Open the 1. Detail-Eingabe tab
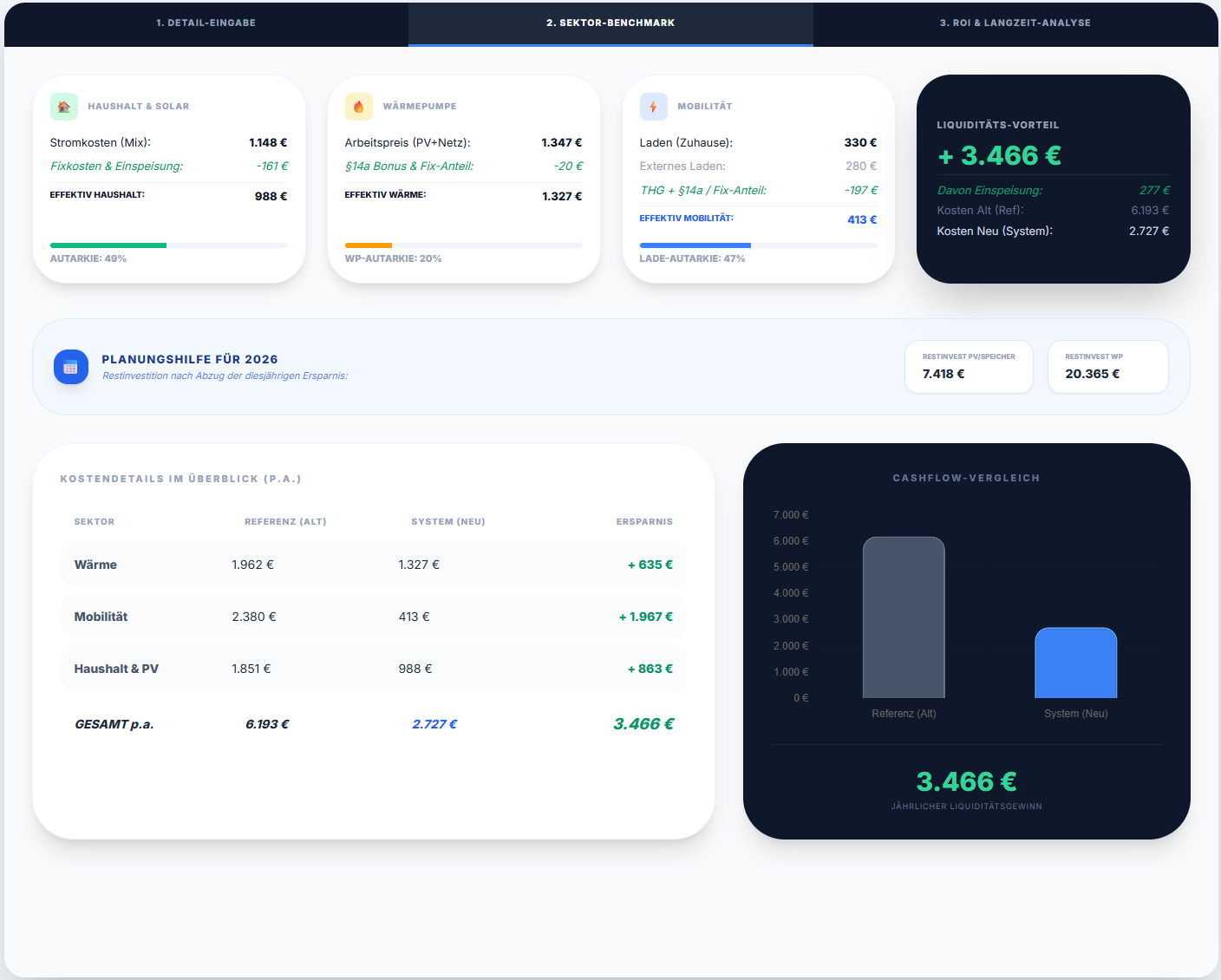This screenshot has height=980, width=1221. click(206, 23)
